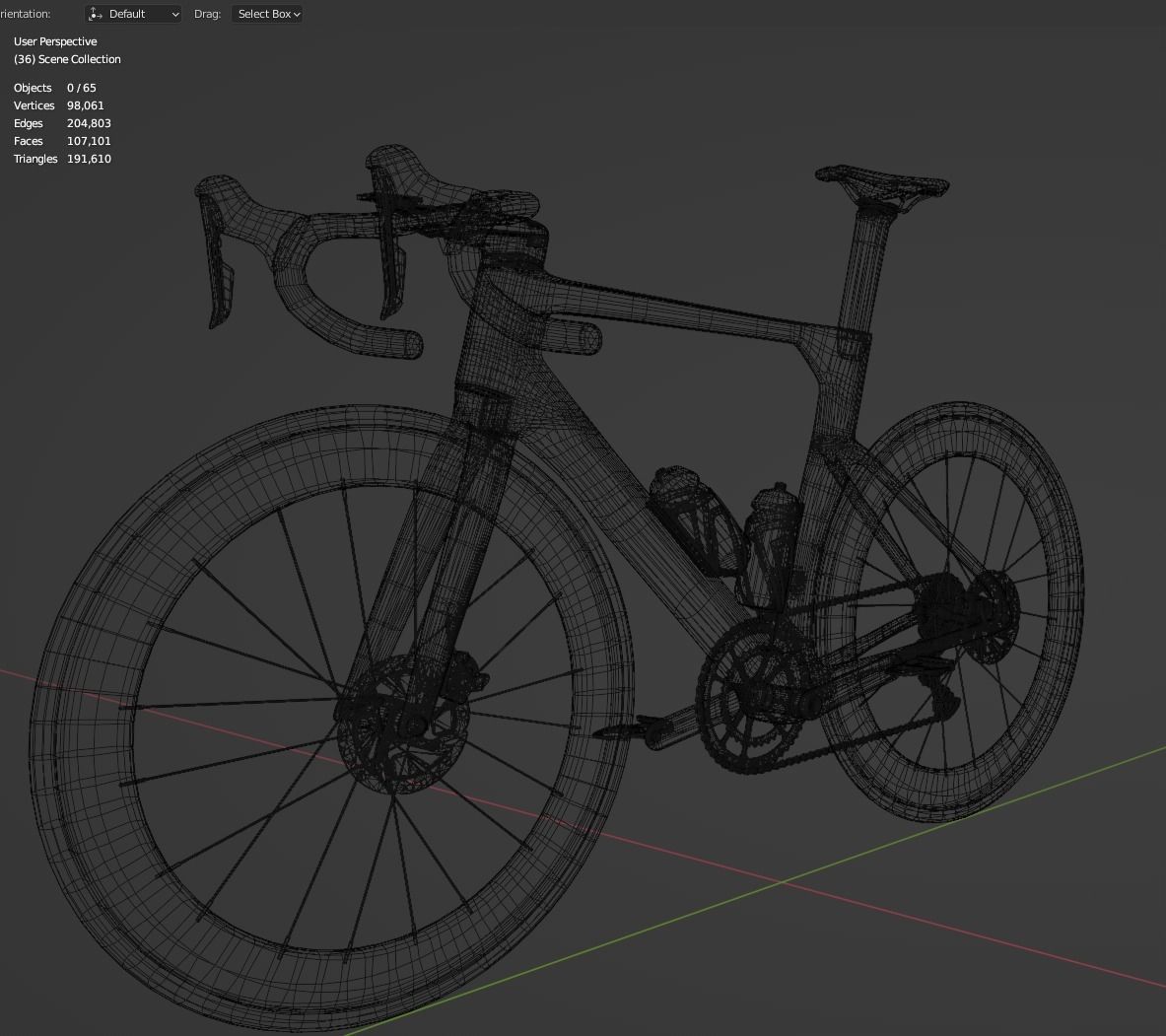This screenshot has width=1166, height=1036.
Task: Click the User Perspective label
Action: [x=55, y=41]
